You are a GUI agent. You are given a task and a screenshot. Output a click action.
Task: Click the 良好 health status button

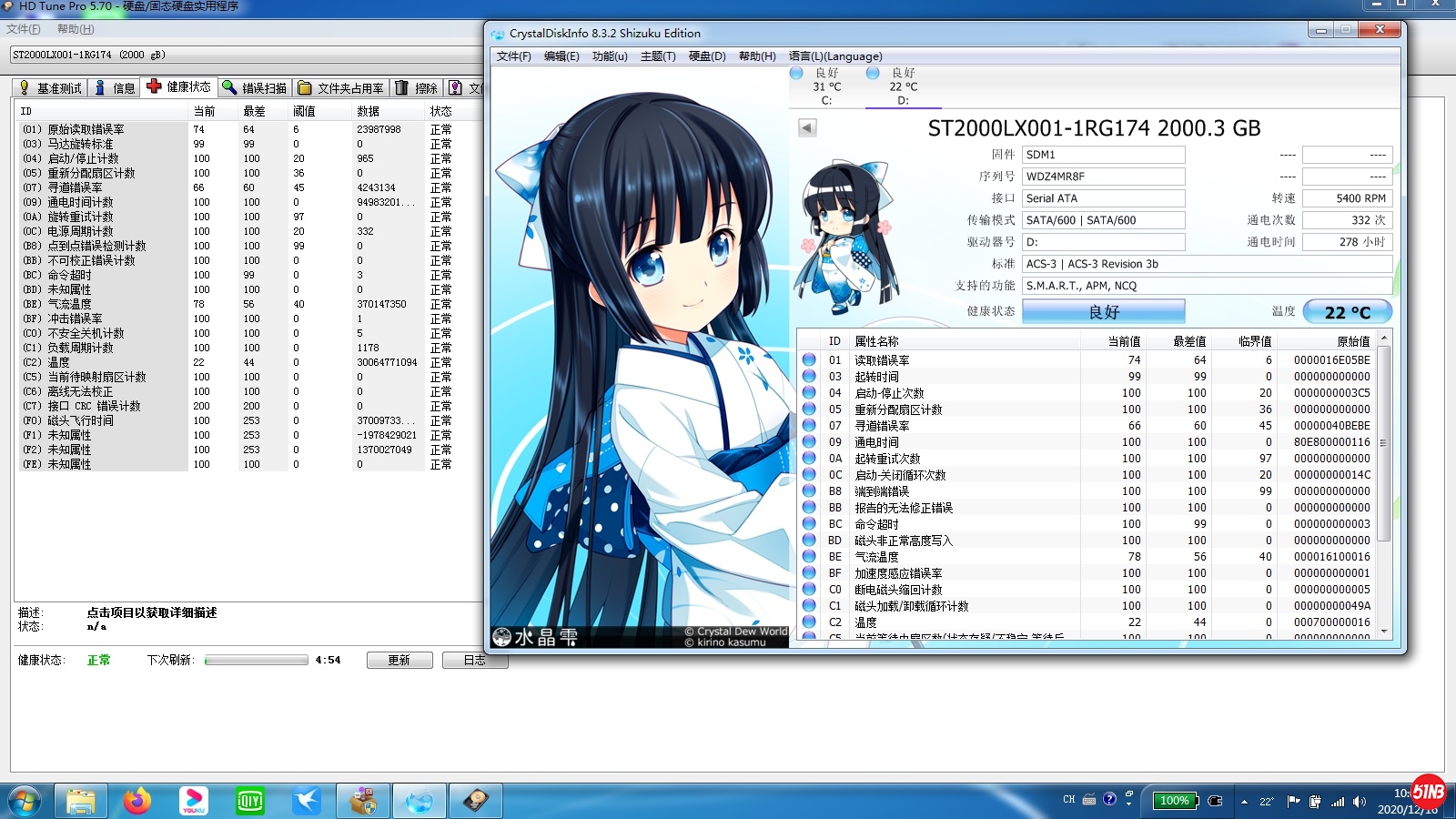1103,312
